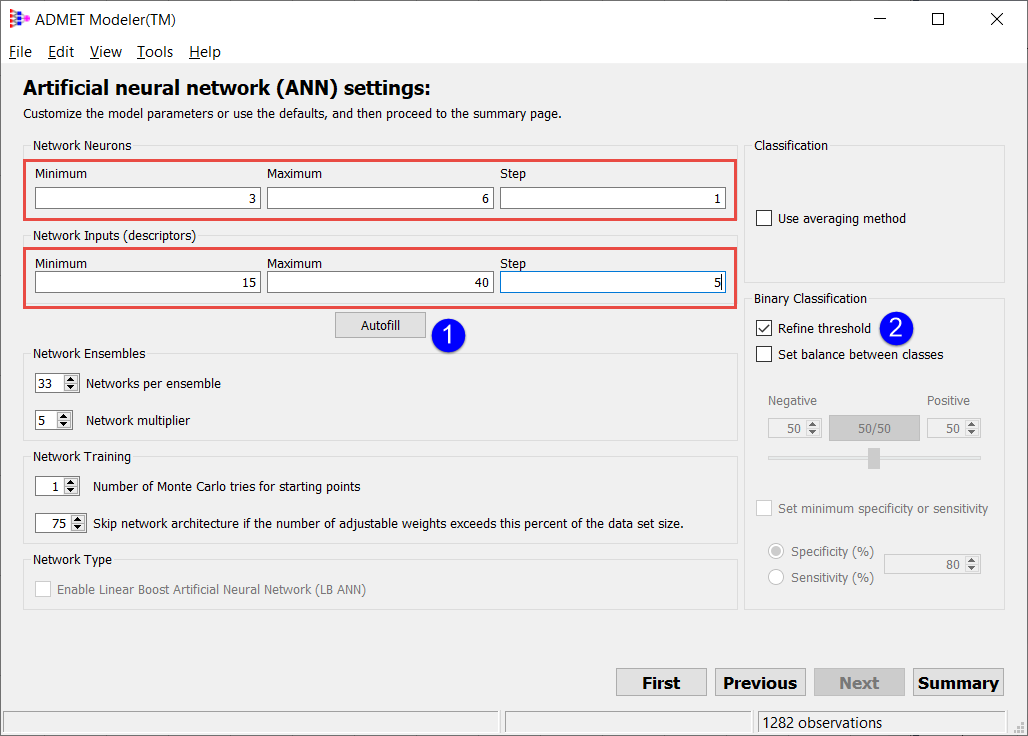The width and height of the screenshot is (1028, 736).
Task: Enable Linear Boost ANN checkbox
Action: click(43, 589)
